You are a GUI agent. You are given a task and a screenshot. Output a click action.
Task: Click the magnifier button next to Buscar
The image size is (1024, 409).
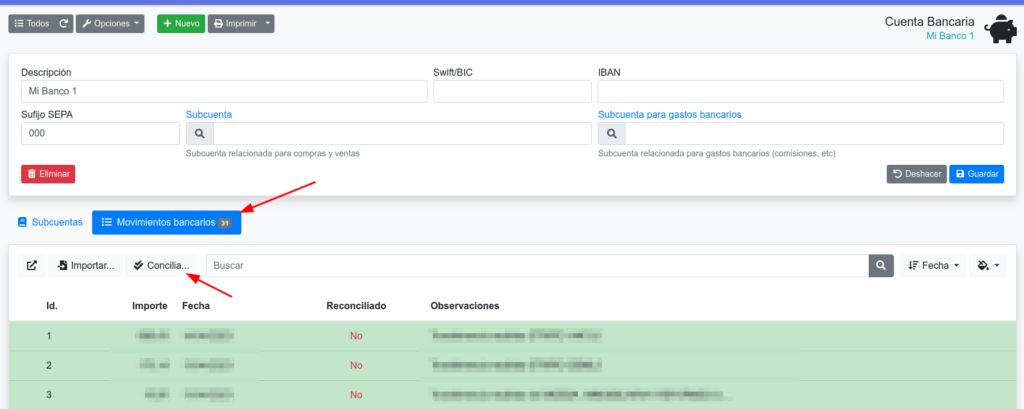tap(881, 266)
